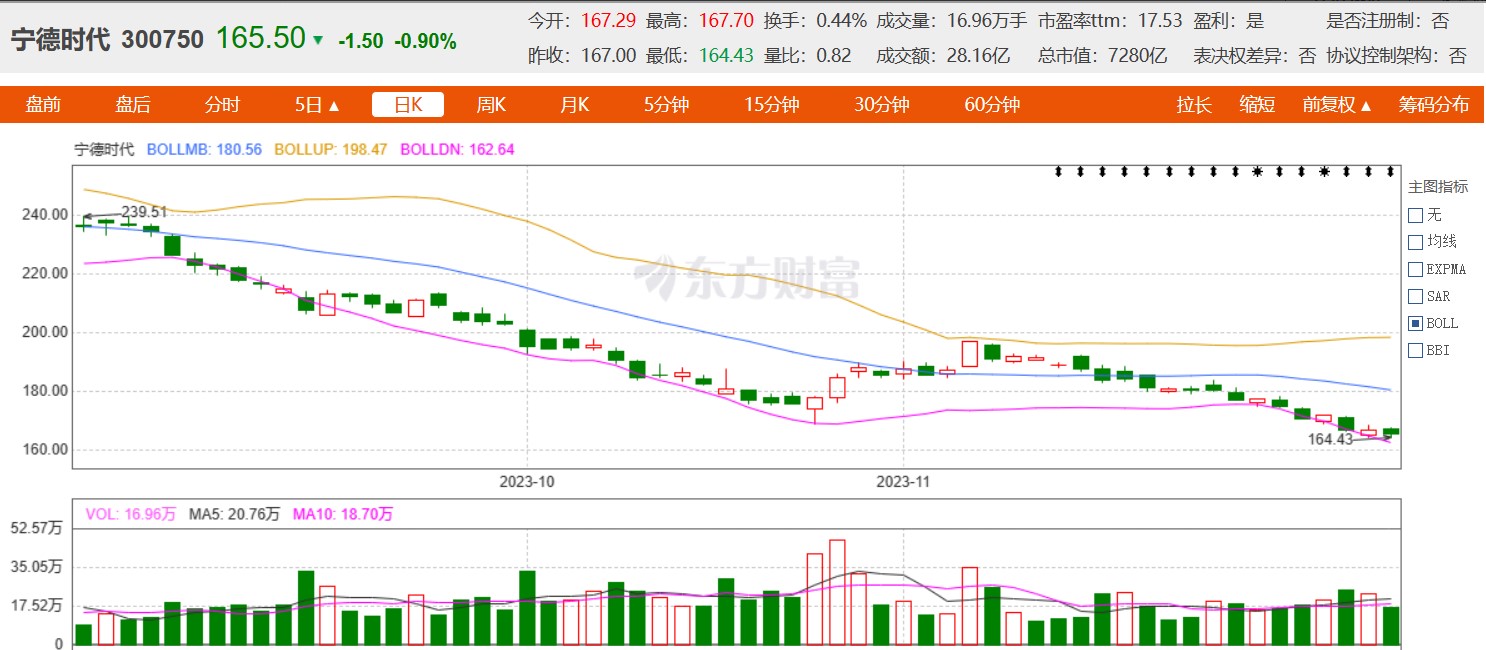Click the rightmost double-arrow marker above the chart
Image resolution: width=1486 pixels, height=650 pixels.
(1390, 172)
